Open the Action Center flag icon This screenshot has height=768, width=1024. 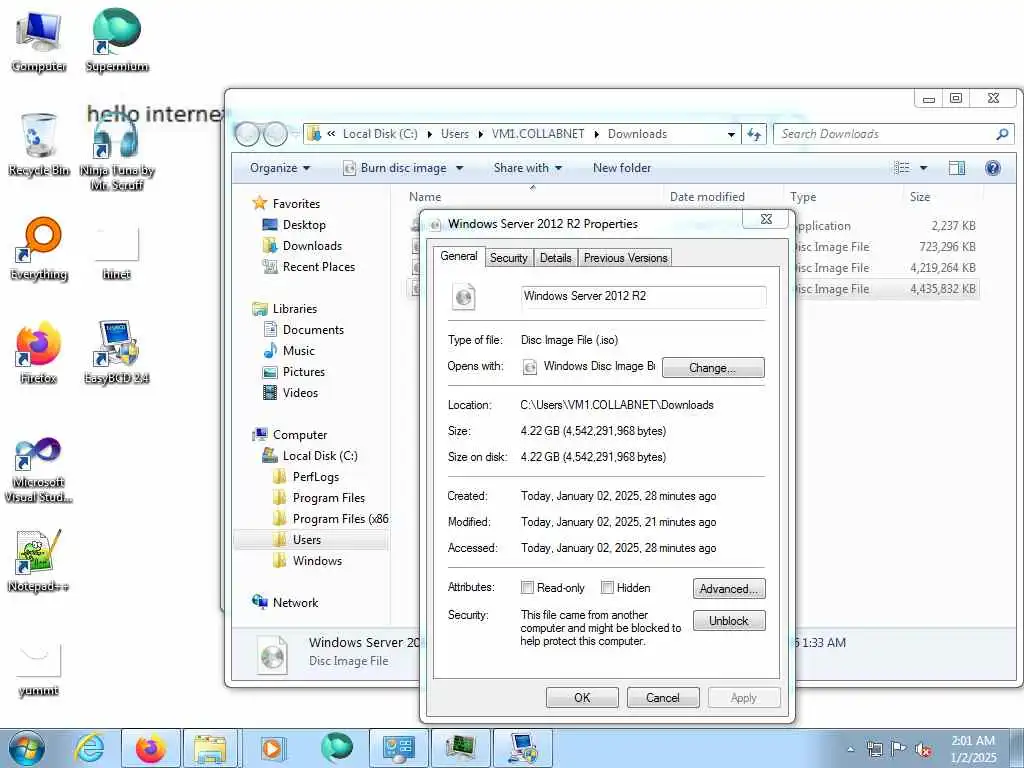[899, 750]
